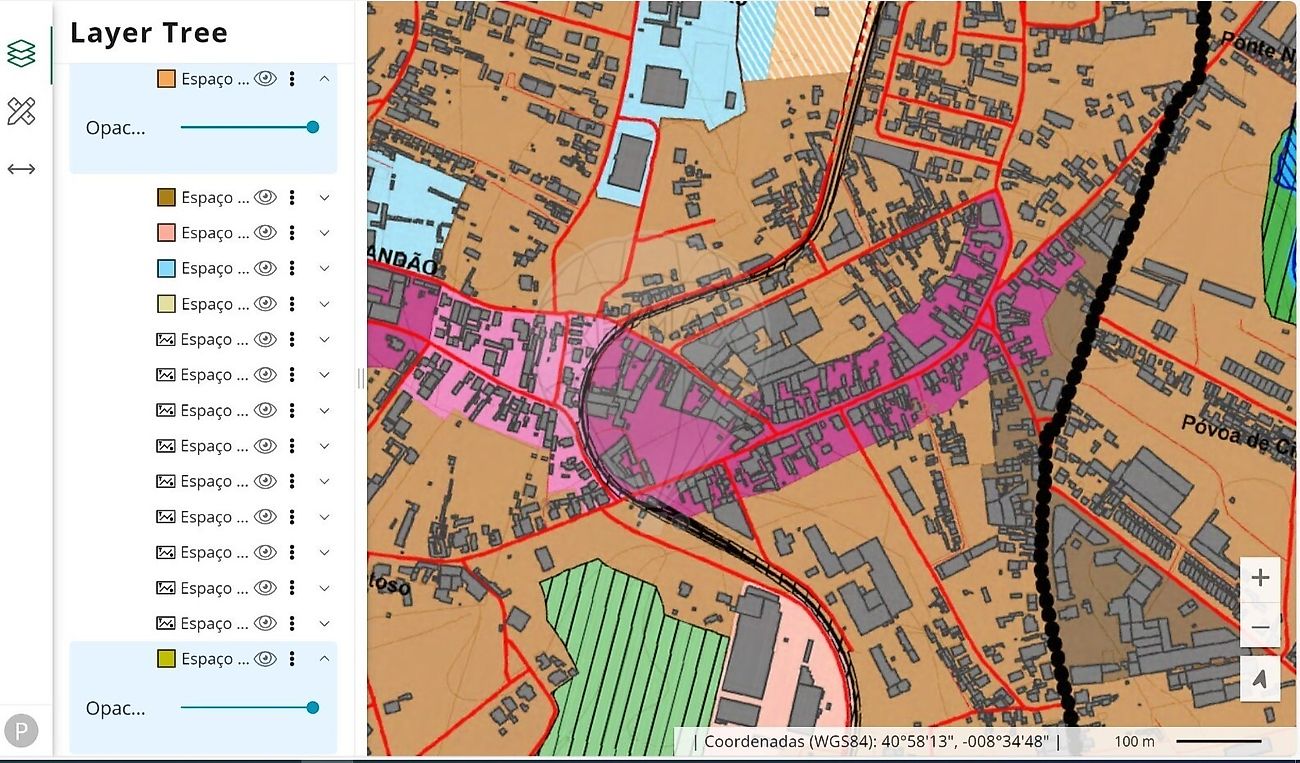Select the brown swatch Espaço layer name

(x=214, y=198)
